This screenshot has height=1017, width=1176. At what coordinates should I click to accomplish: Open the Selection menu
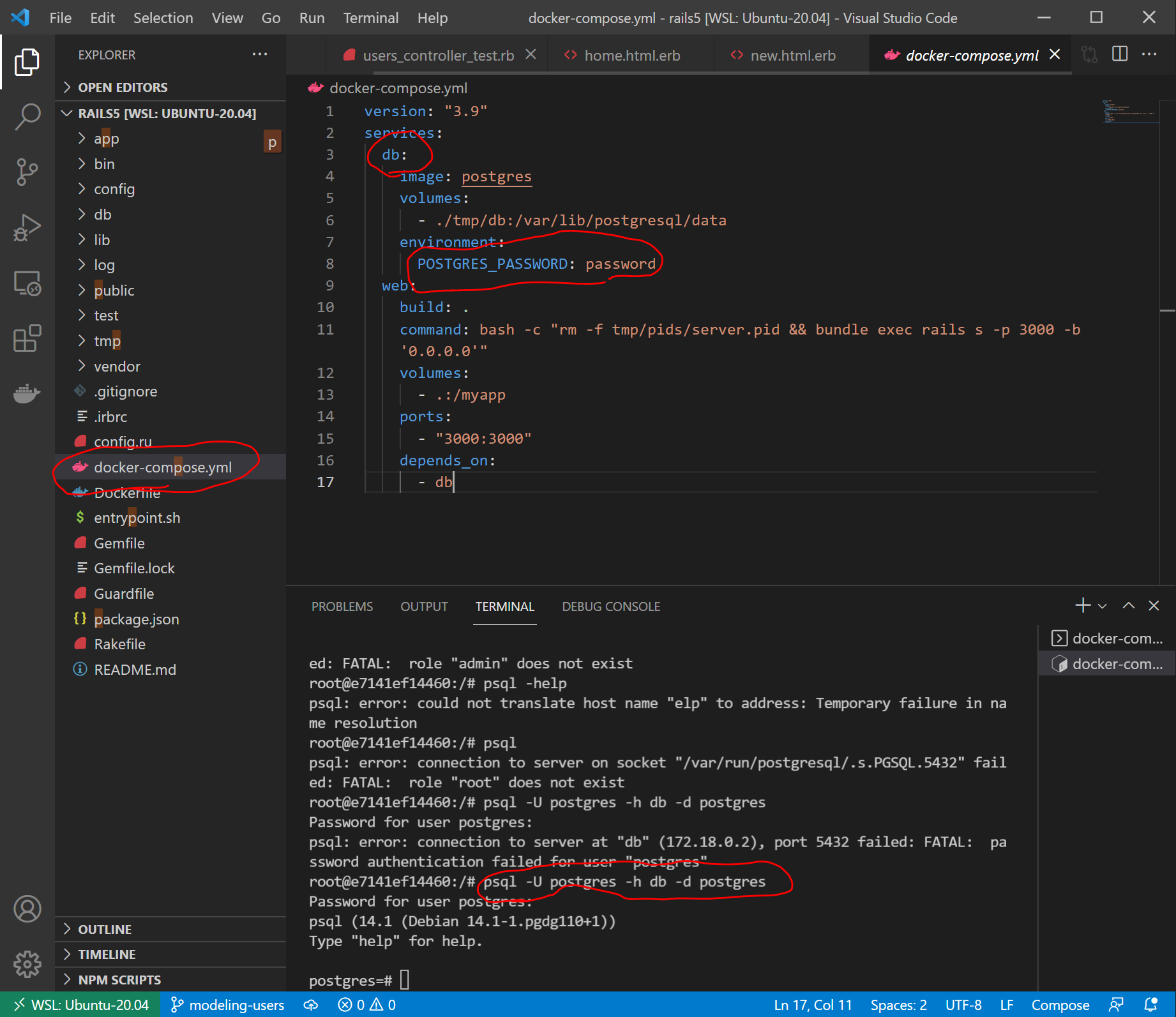(163, 18)
